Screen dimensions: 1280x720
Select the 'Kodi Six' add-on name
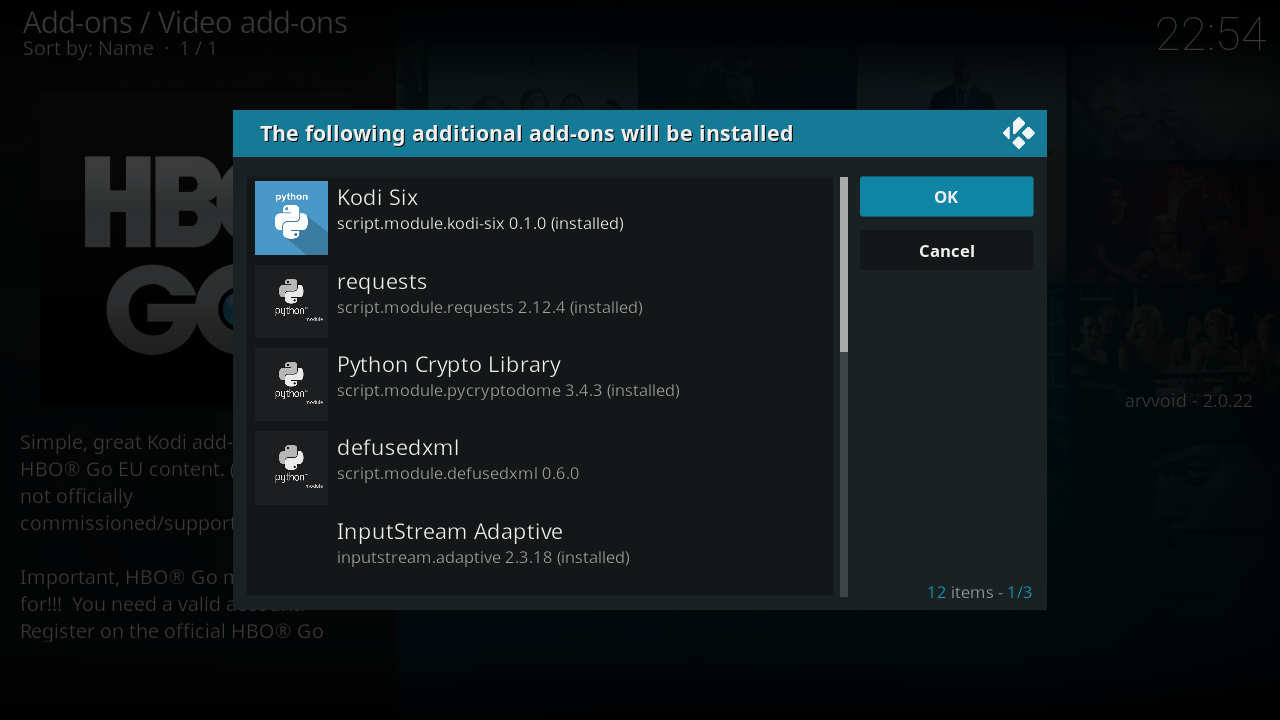377,197
